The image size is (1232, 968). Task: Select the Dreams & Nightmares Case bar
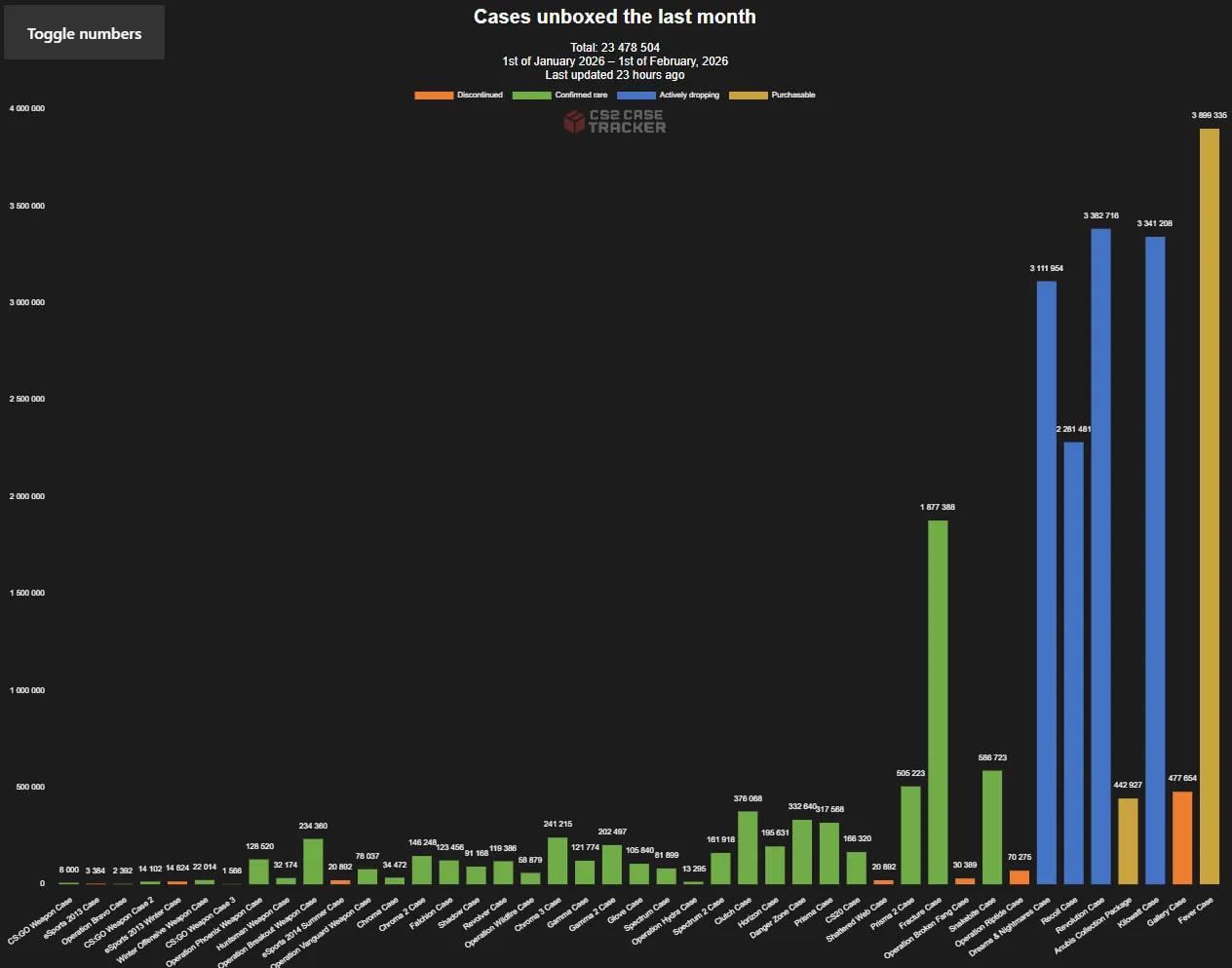click(1046, 582)
